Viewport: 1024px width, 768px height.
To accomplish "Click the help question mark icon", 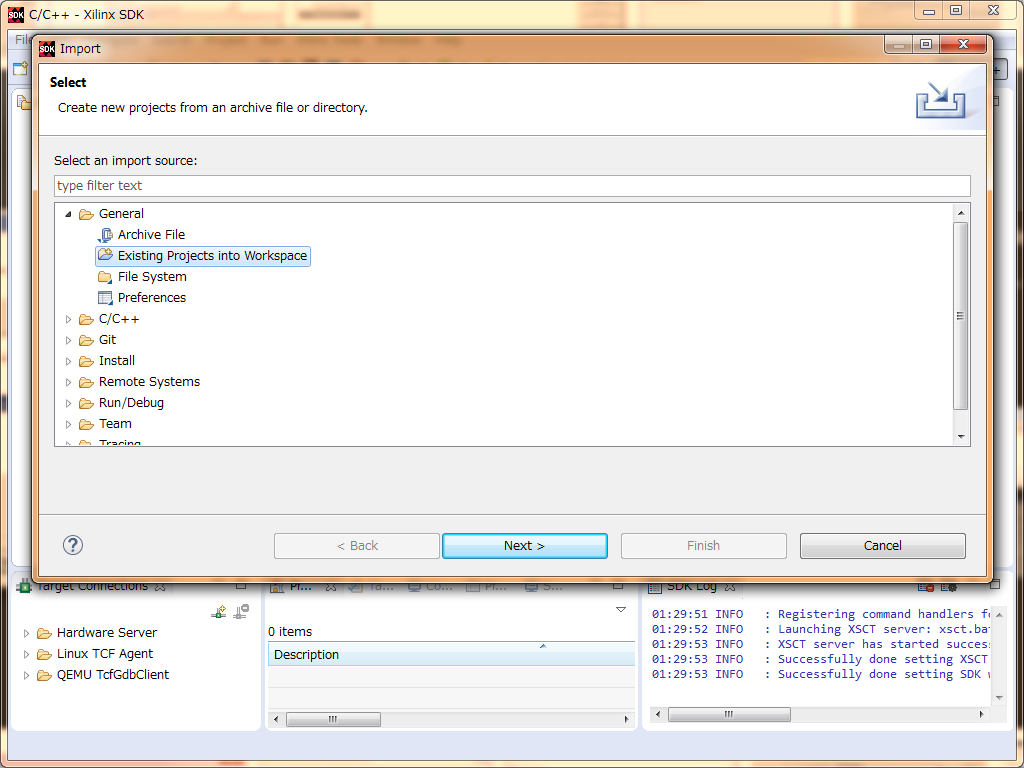I will pyautogui.click(x=72, y=545).
